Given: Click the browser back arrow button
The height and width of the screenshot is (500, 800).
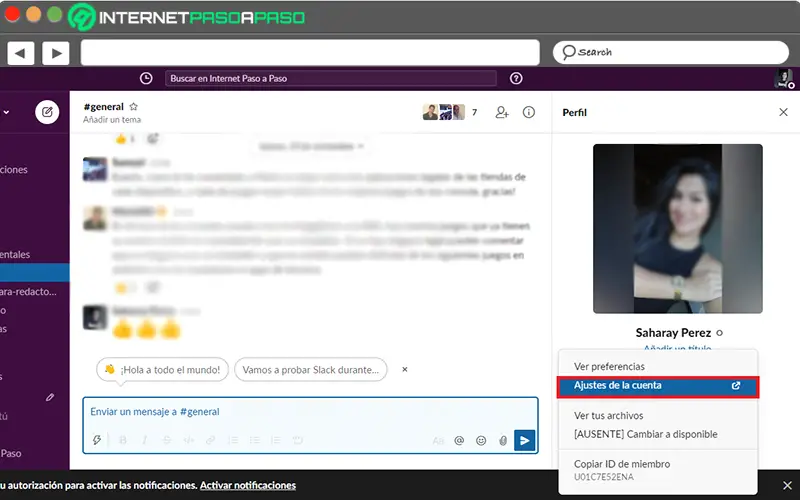Looking at the screenshot, I should coord(20,53).
